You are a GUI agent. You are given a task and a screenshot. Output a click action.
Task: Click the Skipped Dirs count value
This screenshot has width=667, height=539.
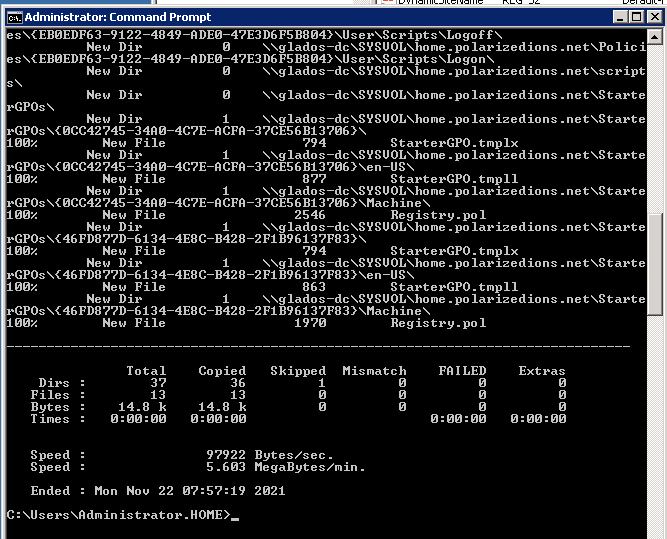pyautogui.click(x=322, y=383)
